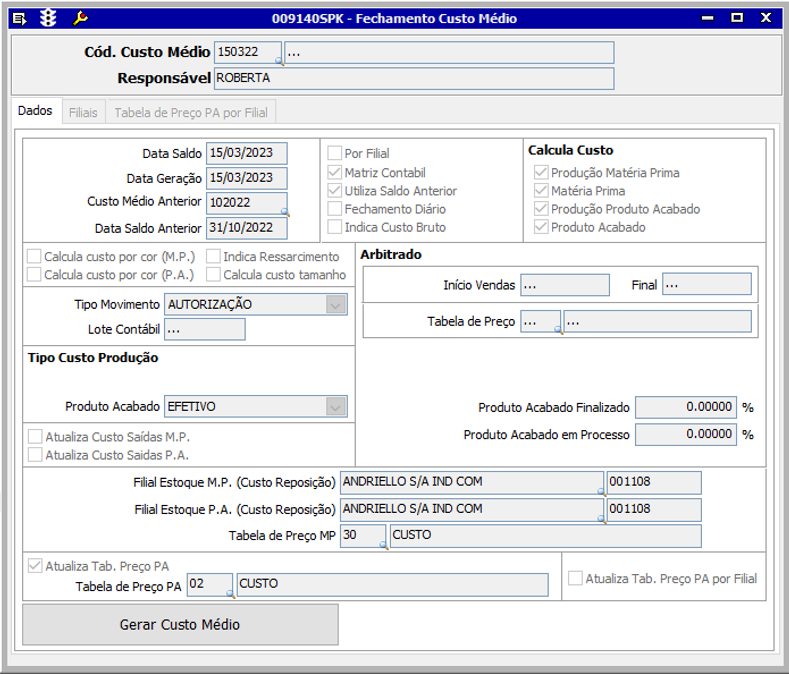Image resolution: width=789 pixels, height=674 pixels.
Task: Click lookup icon on Filial Estoque M.P. field
Action: coord(601,491)
